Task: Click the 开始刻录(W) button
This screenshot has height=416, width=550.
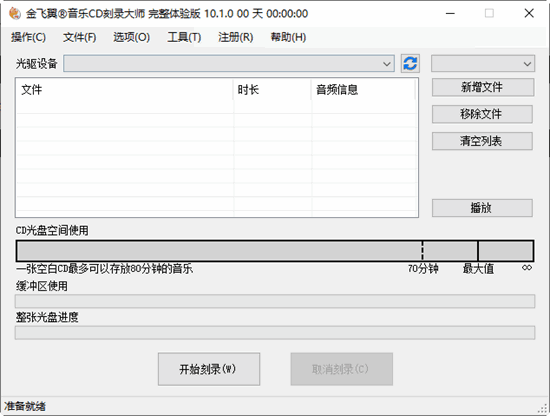Action: pos(209,369)
